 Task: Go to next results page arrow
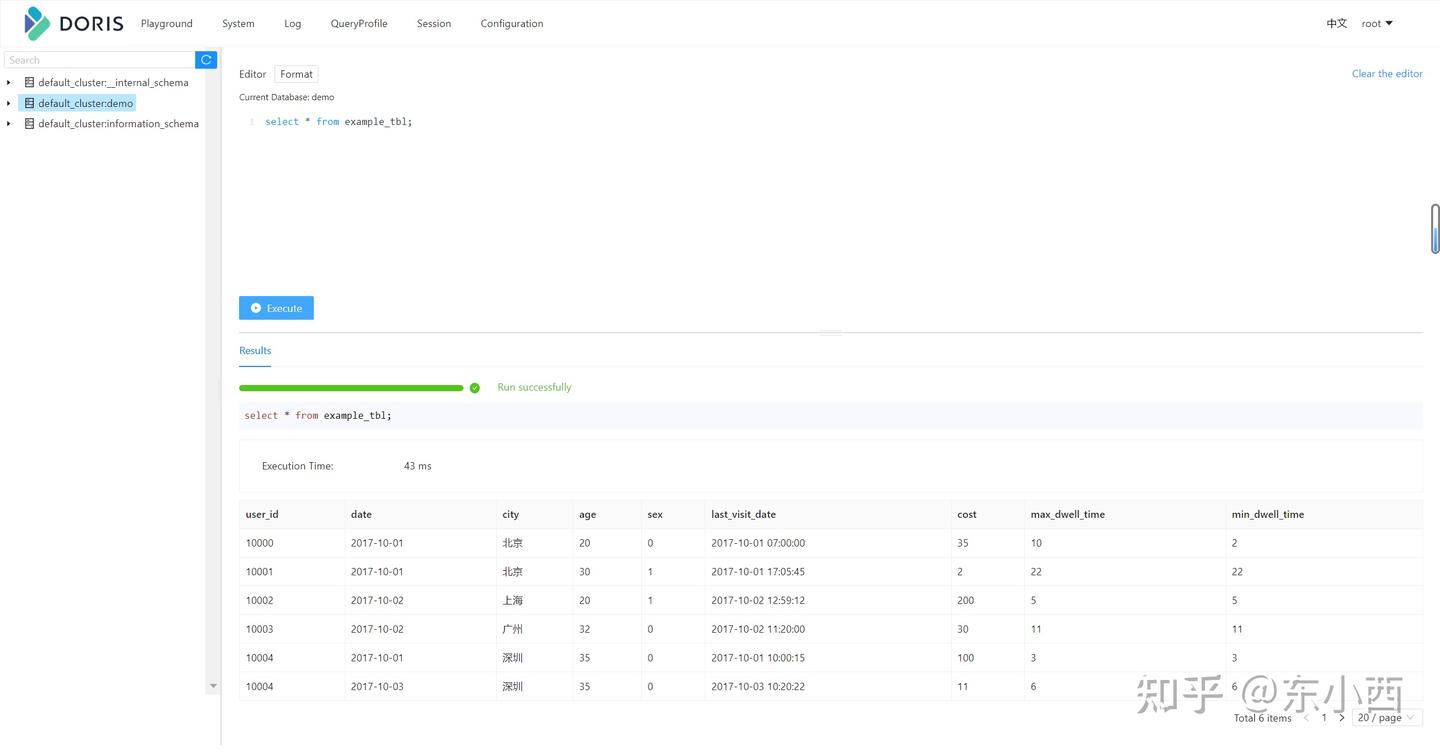click(1342, 718)
